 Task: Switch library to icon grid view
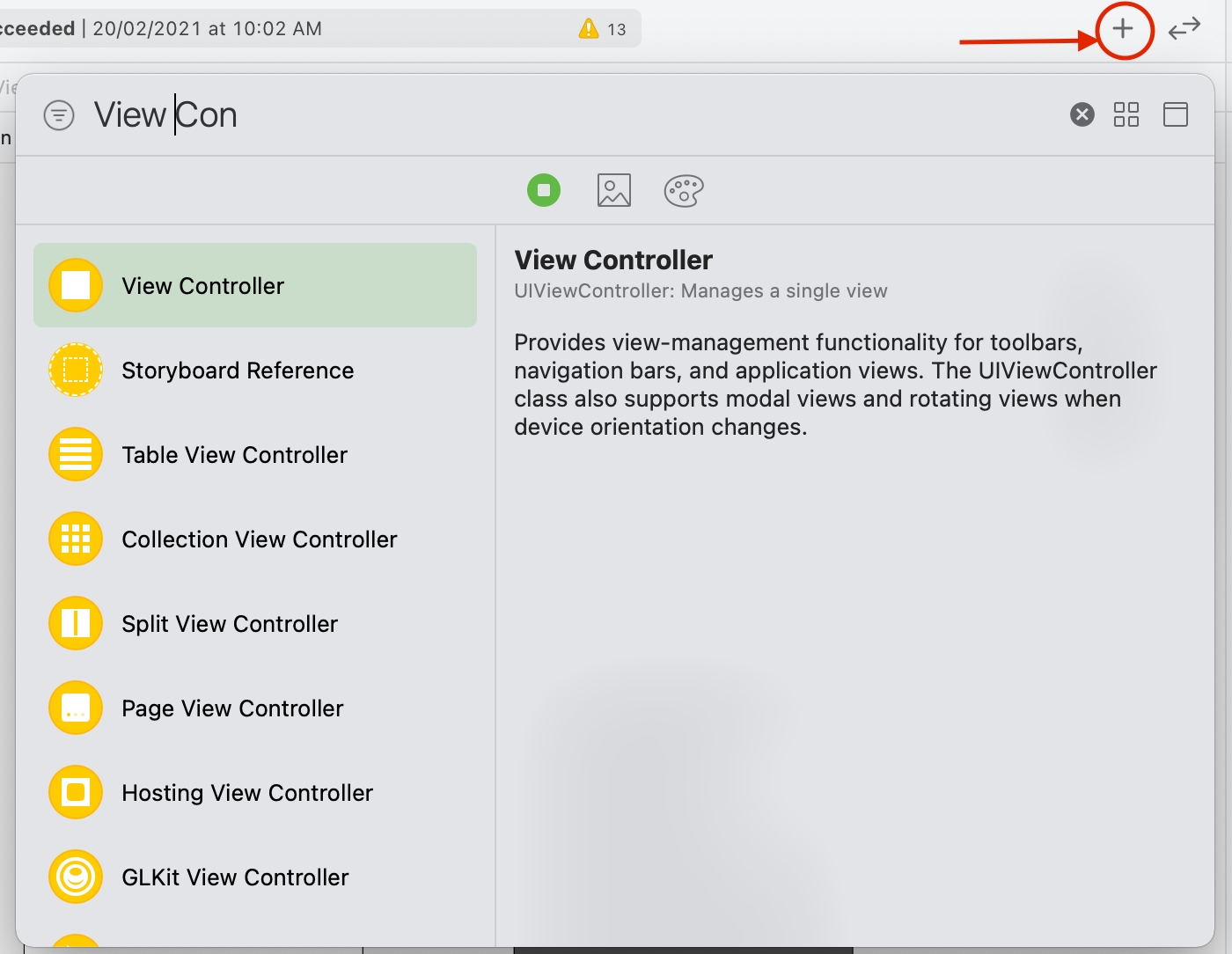click(1126, 114)
